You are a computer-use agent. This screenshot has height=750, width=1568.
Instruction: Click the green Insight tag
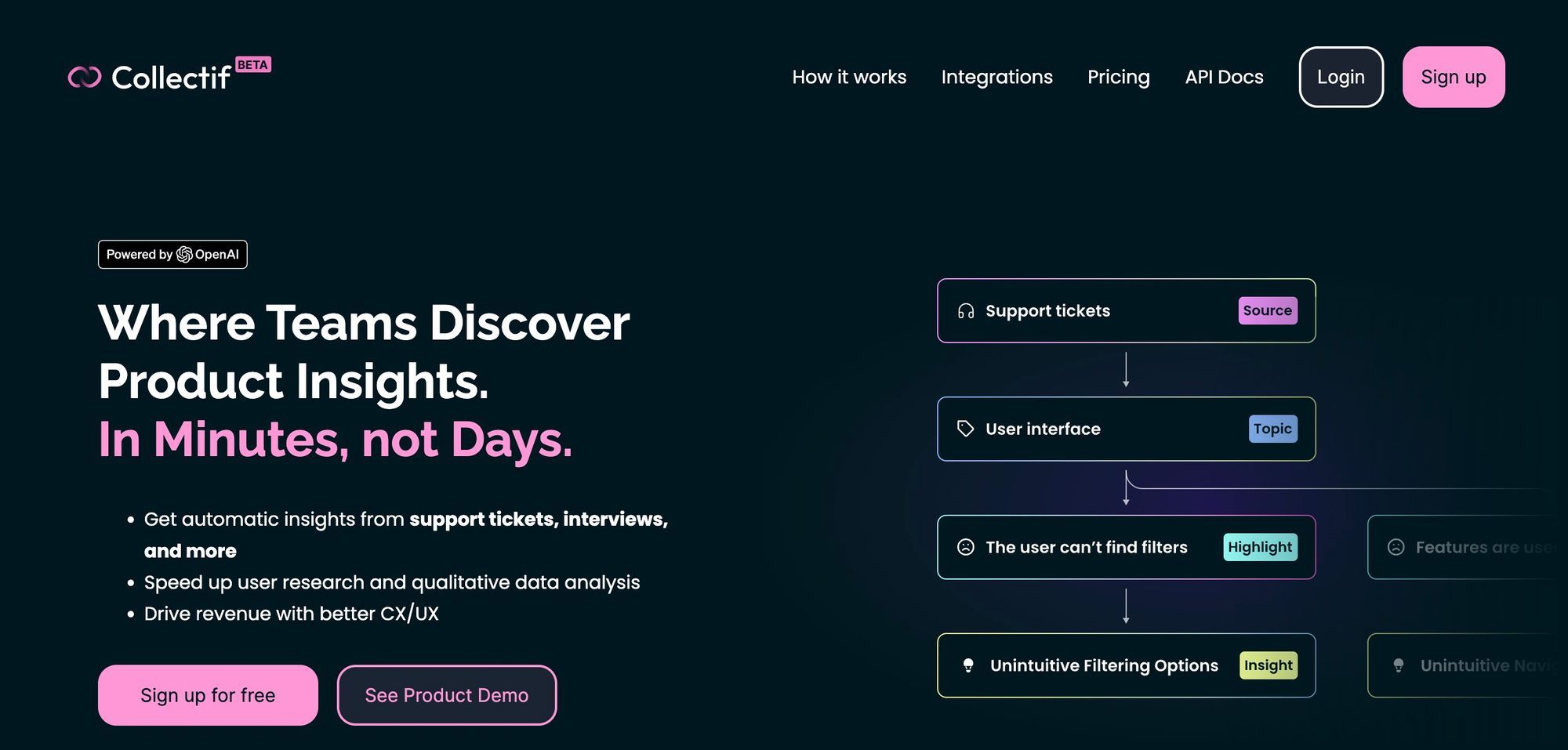coord(1268,665)
